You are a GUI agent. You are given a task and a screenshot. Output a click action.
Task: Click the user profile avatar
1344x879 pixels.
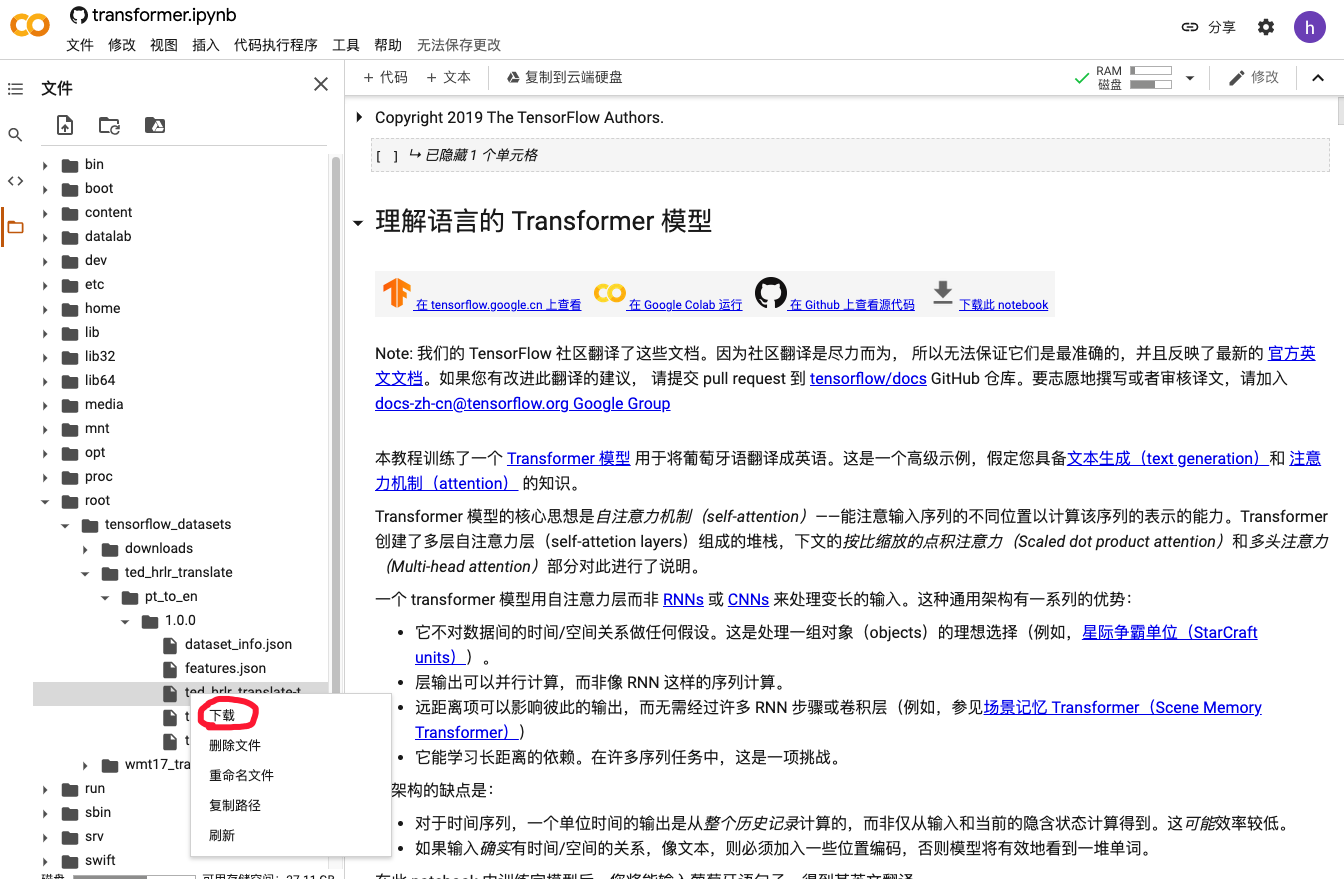(x=1309, y=26)
